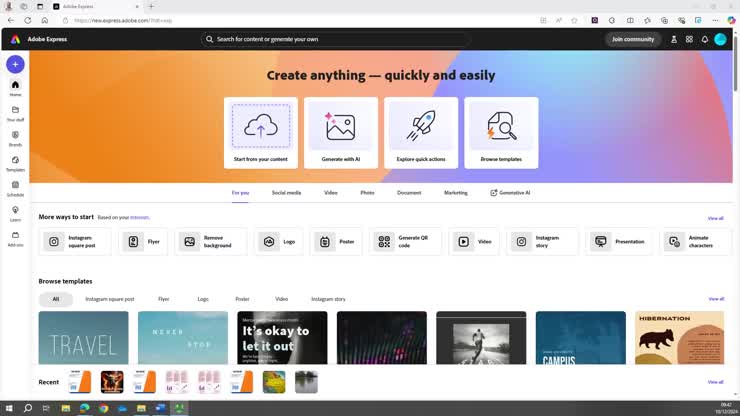Start an Instagram story

click(542, 242)
